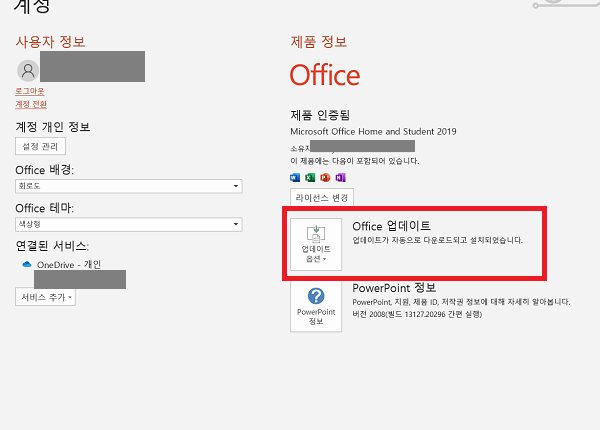Click the 계정 전환 link
The height and width of the screenshot is (430, 600).
click(x=31, y=104)
